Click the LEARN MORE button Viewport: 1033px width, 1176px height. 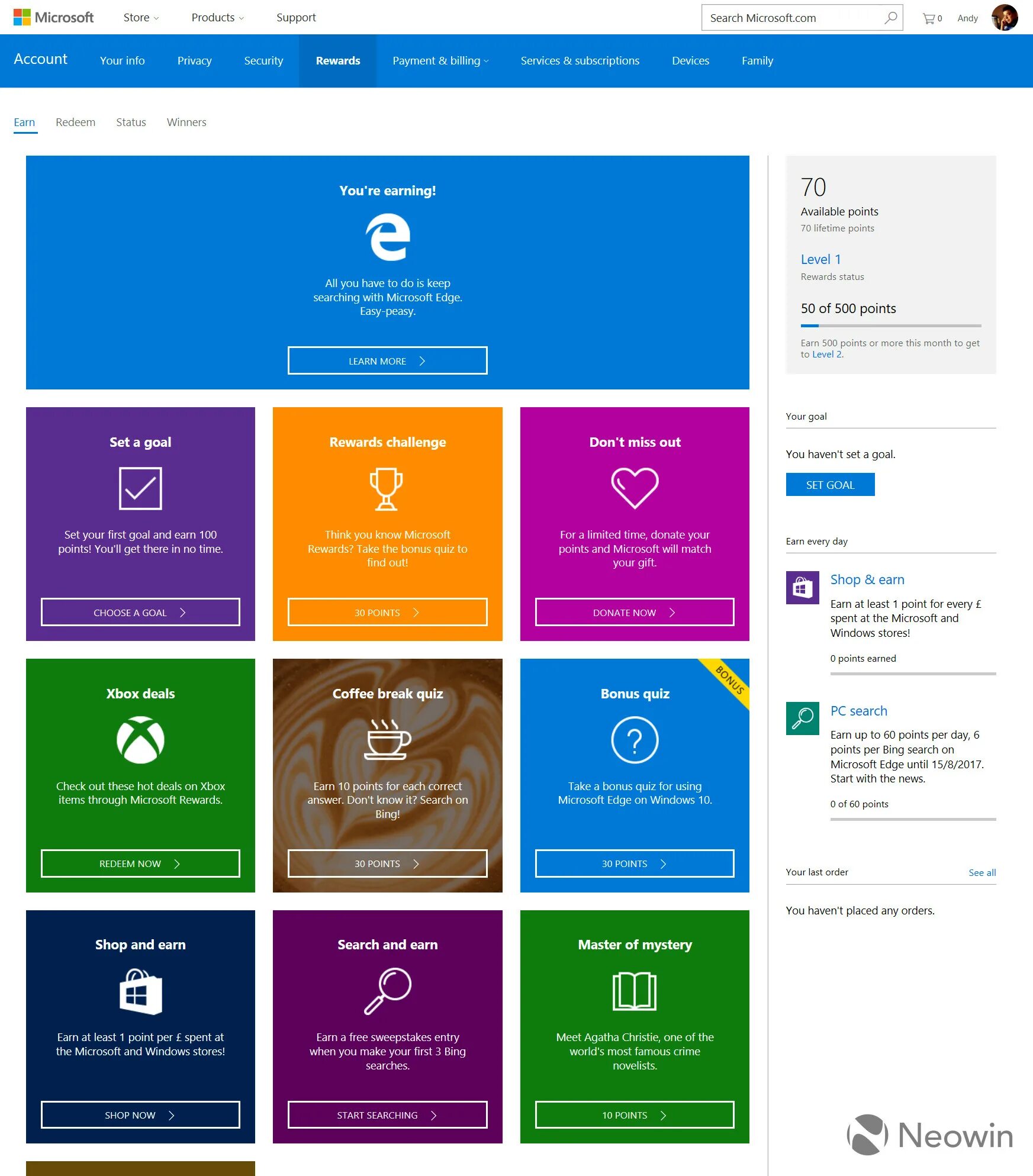pos(388,361)
